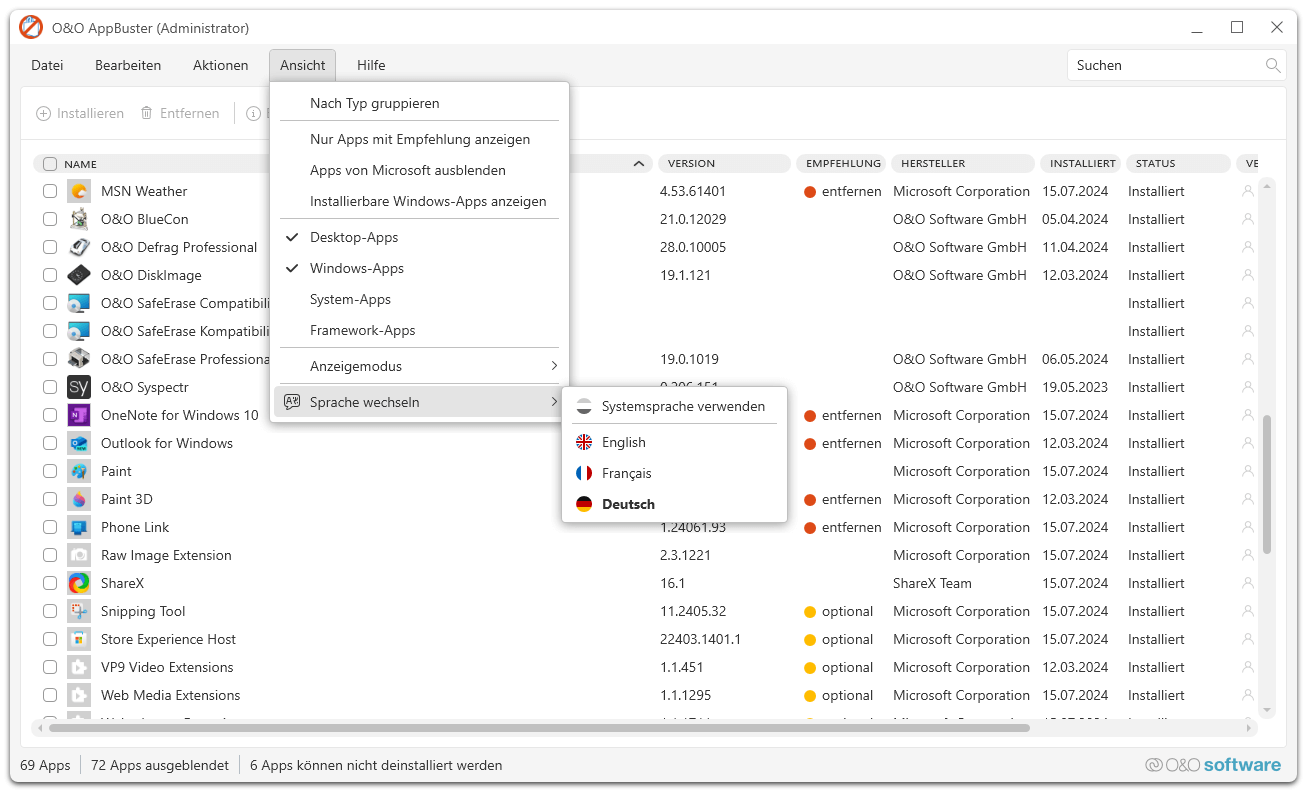Image resolution: width=1307 pixels, height=792 pixels.
Task: Click the O&O DiskImage app icon
Action: (x=79, y=275)
